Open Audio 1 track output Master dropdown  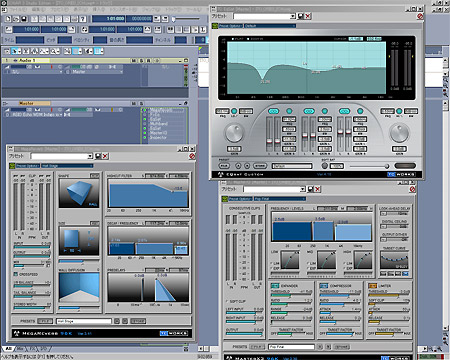[121, 72]
